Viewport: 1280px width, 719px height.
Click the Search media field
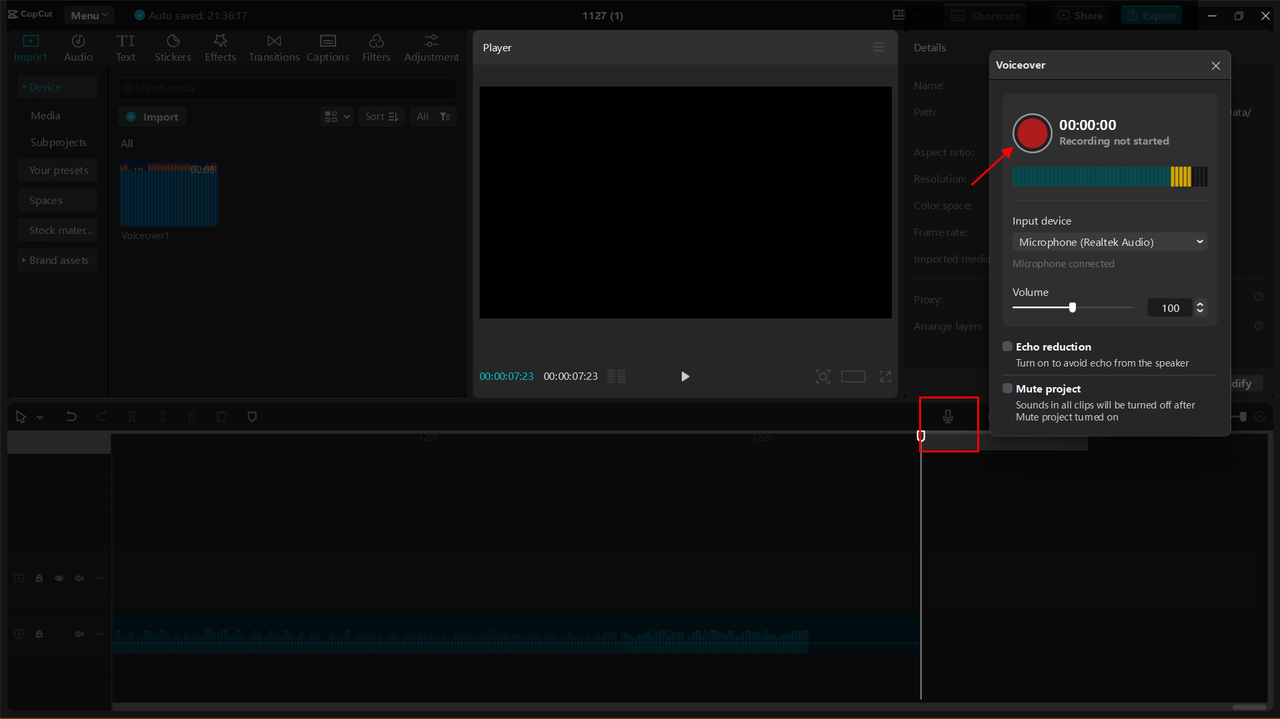(288, 88)
